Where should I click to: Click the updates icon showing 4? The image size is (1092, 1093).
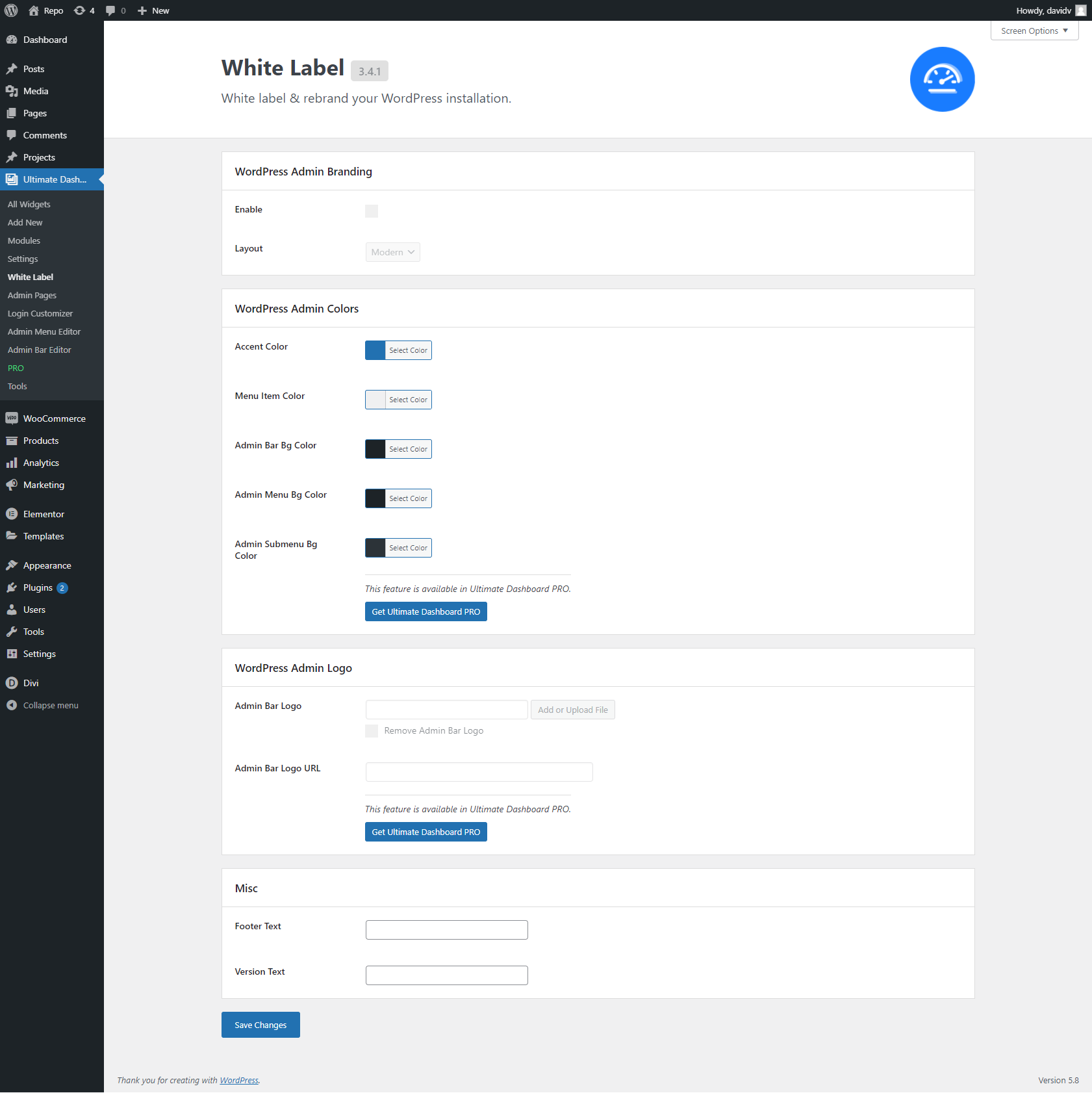79,10
